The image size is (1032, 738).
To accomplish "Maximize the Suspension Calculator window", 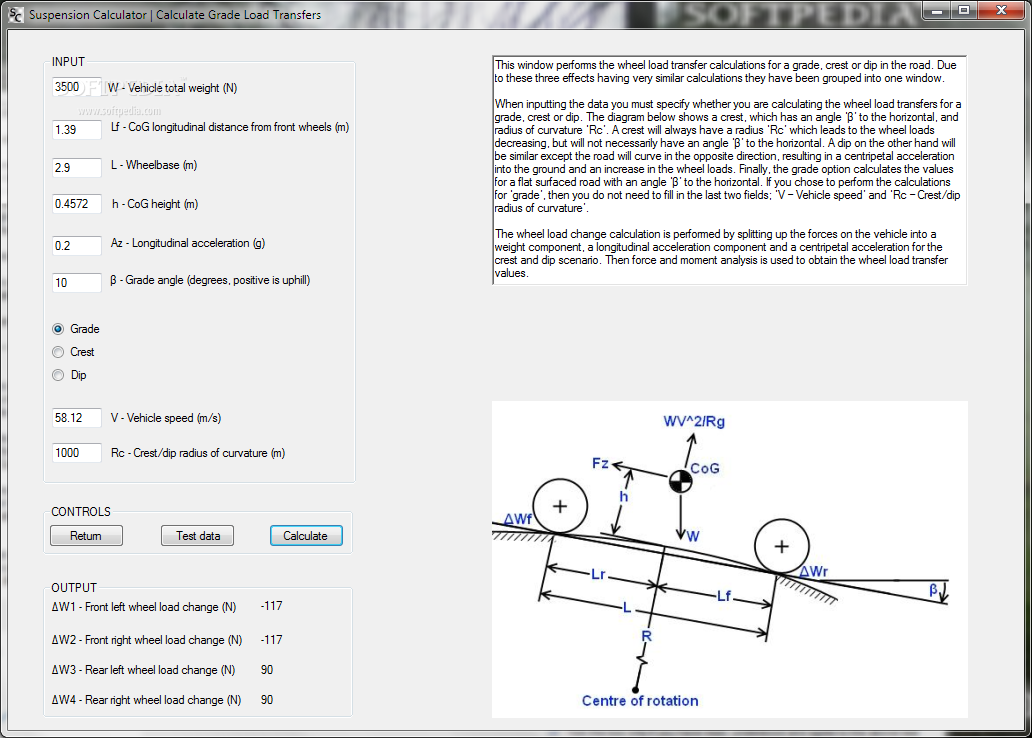I will click(x=964, y=11).
